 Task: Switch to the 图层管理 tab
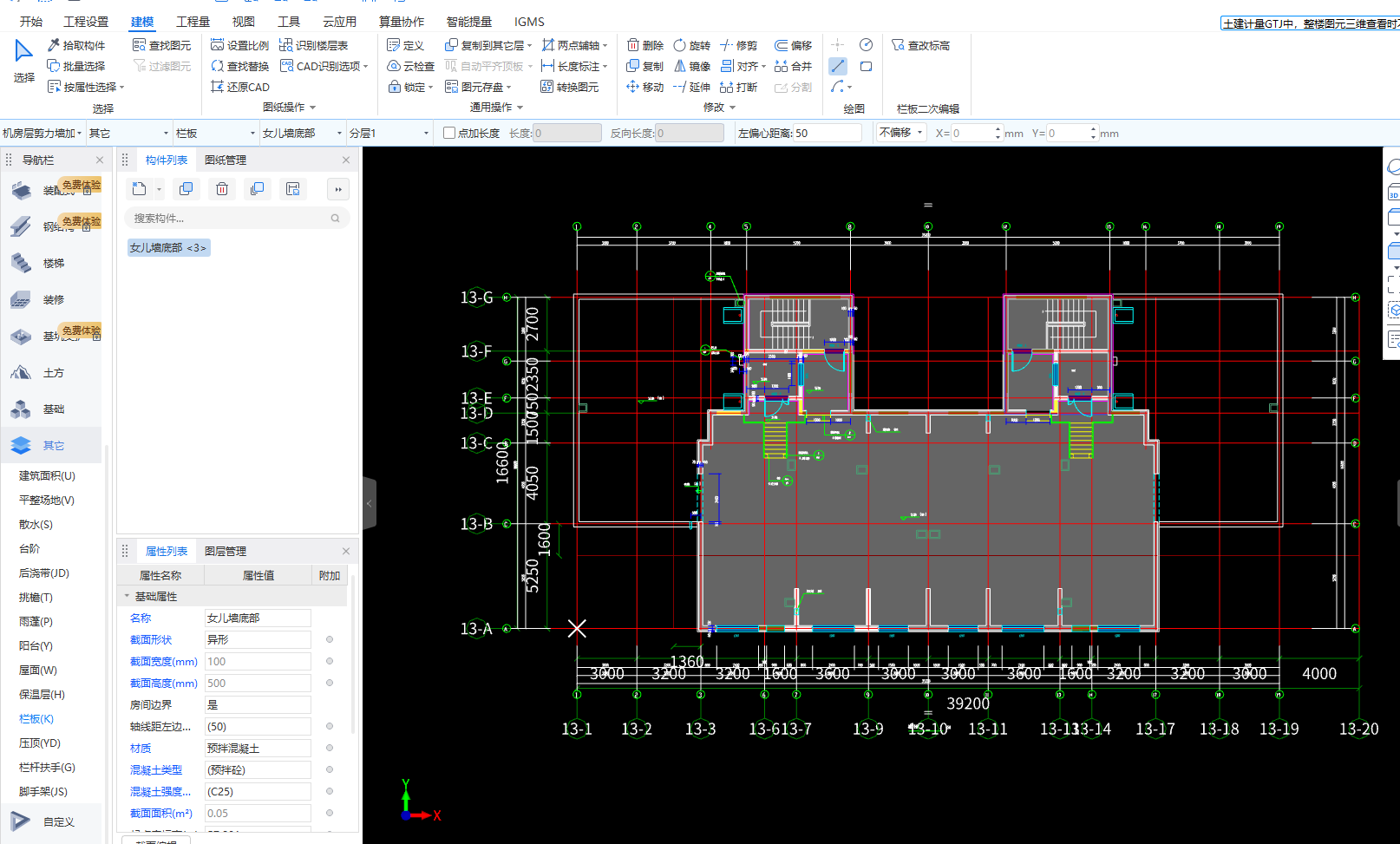[226, 551]
